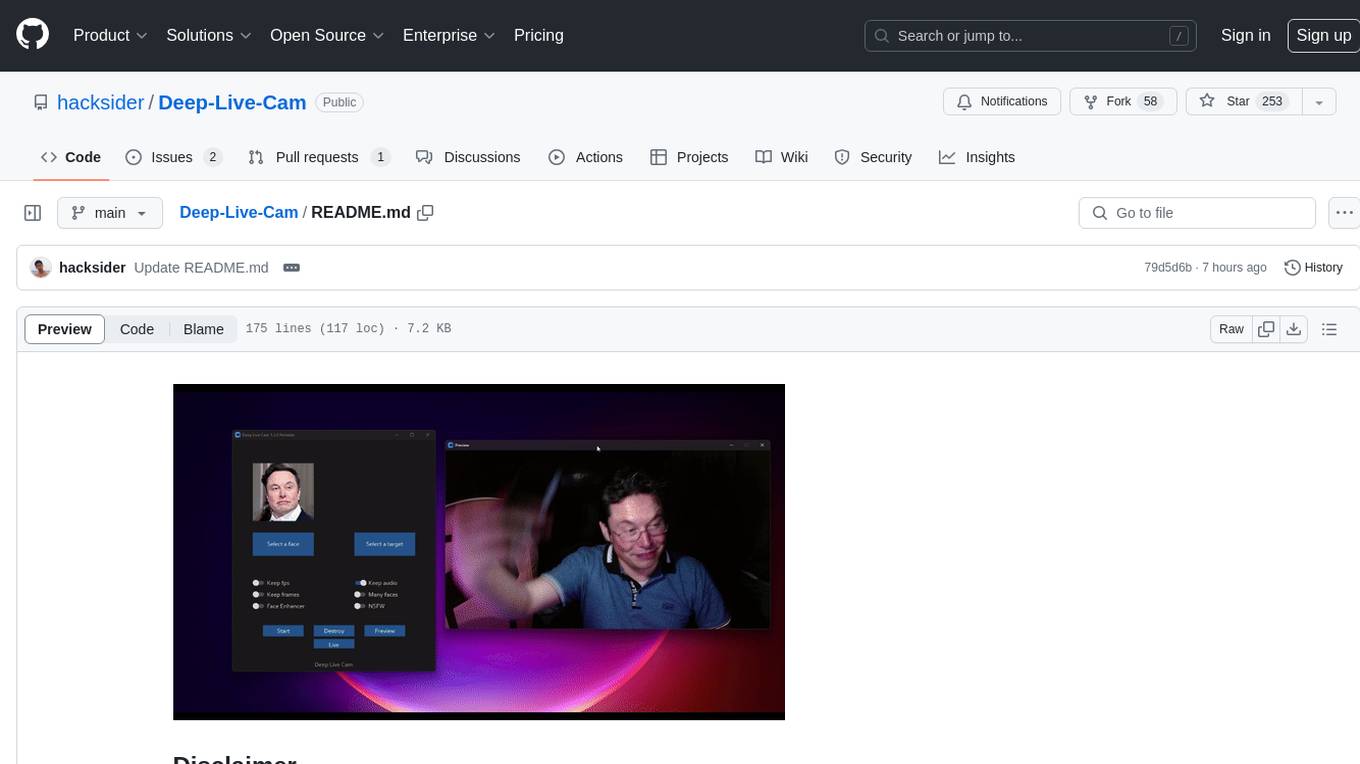1360x764 pixels.
Task: Open the Update README.md commit message
Action: click(x=201, y=268)
